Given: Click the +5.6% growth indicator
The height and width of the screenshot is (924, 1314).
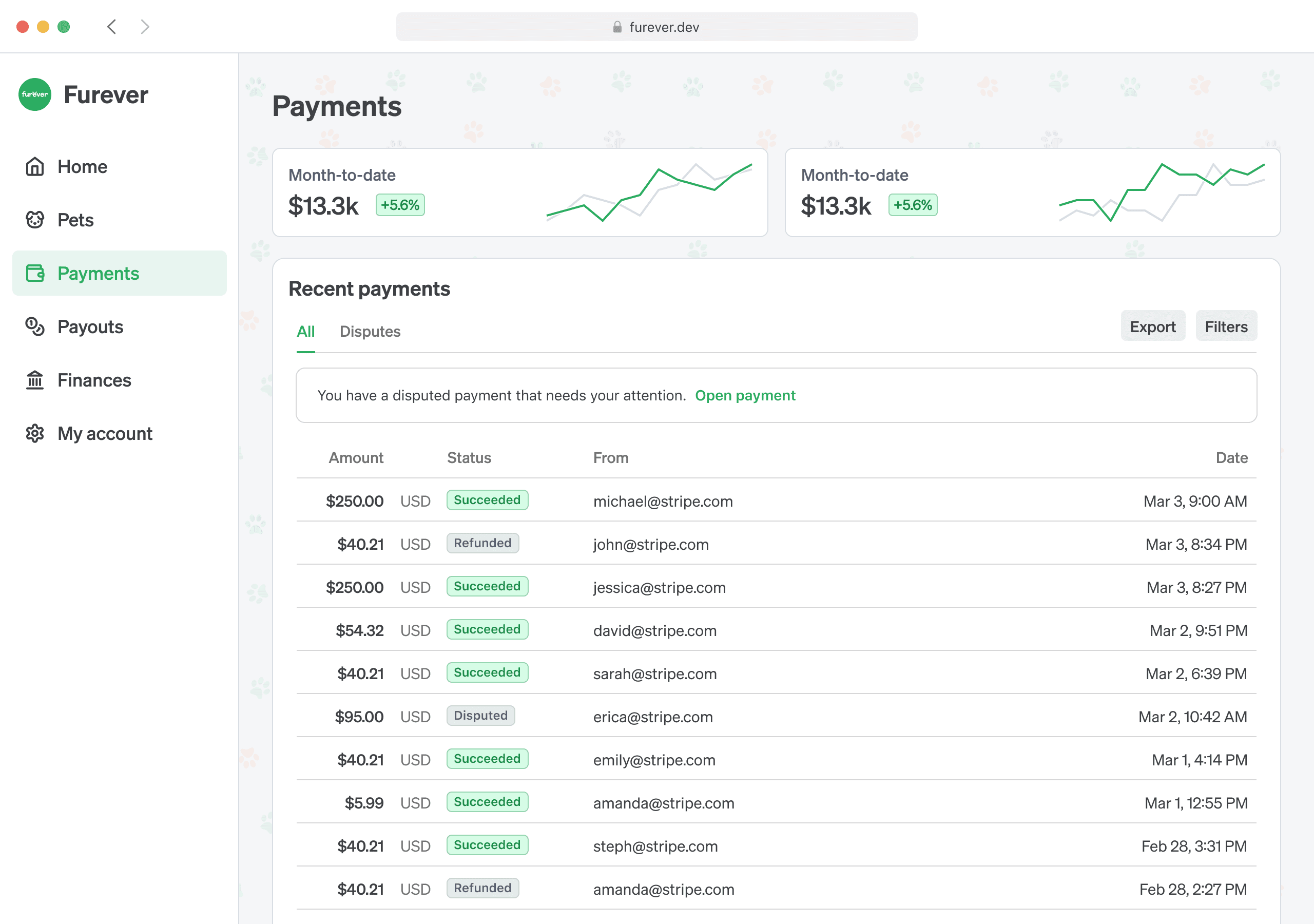Looking at the screenshot, I should [399, 204].
